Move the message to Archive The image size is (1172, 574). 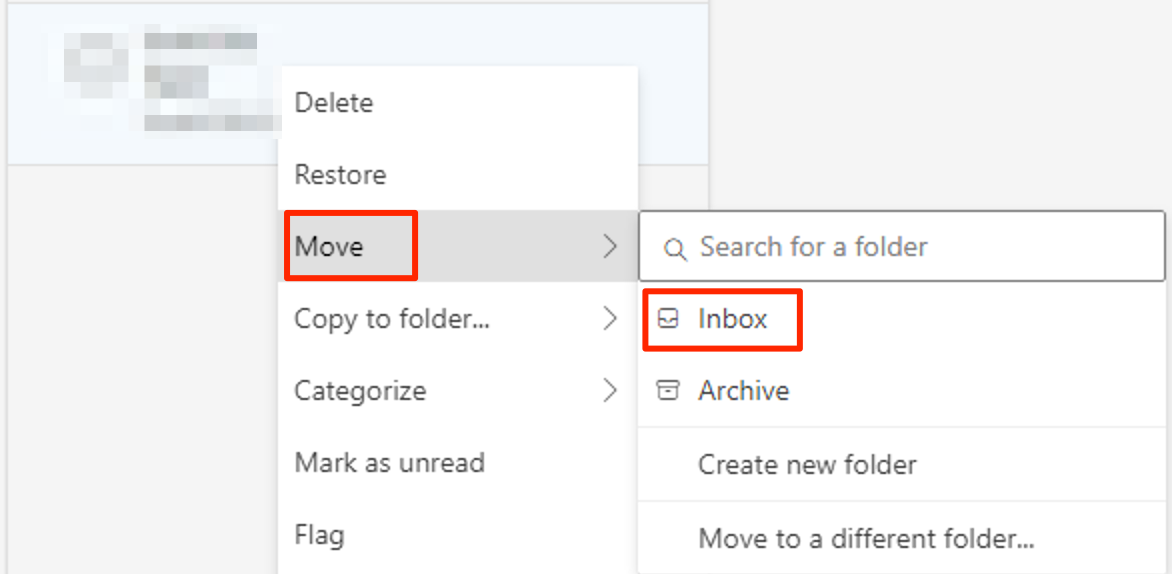743,390
